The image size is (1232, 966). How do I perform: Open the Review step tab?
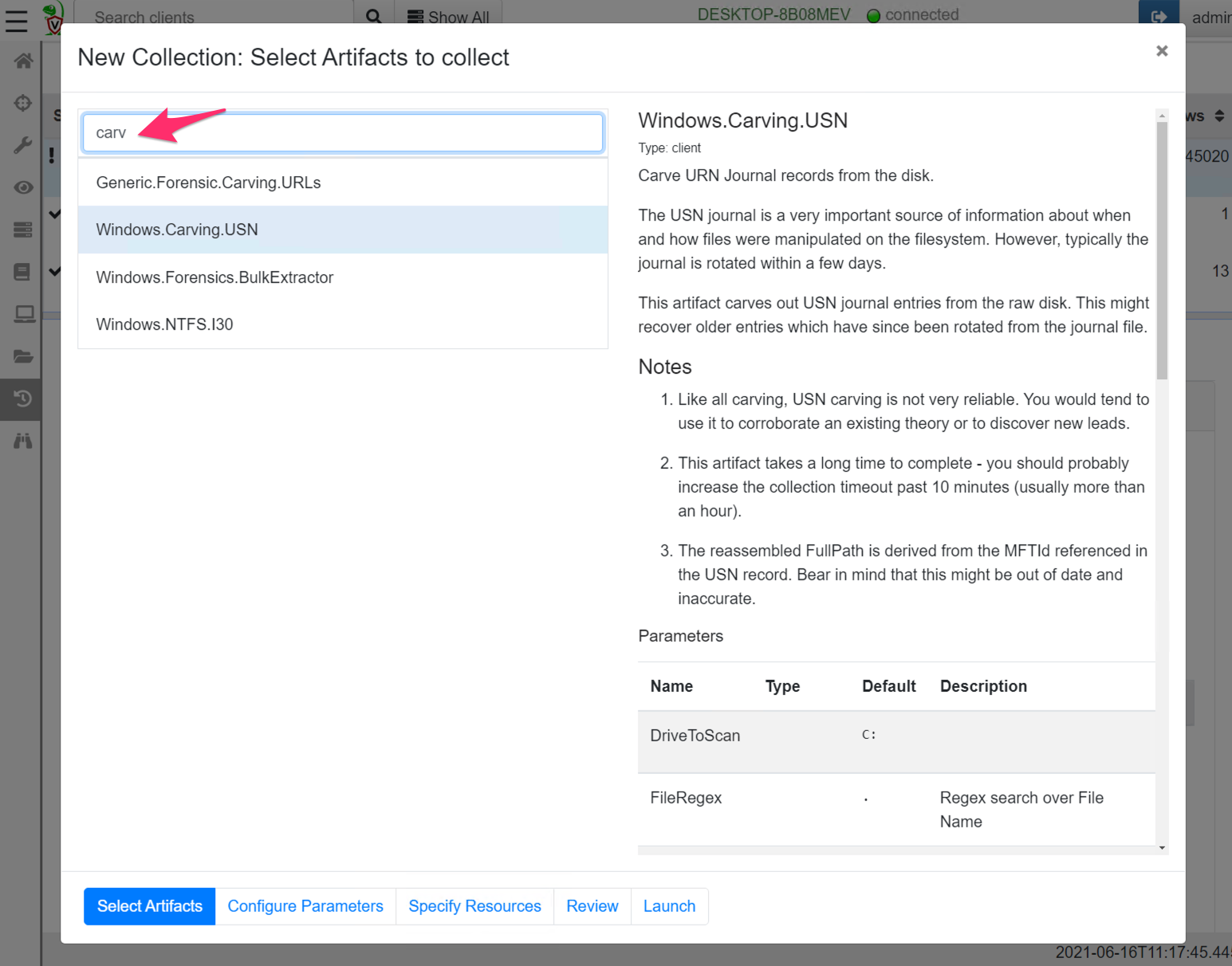click(x=592, y=906)
